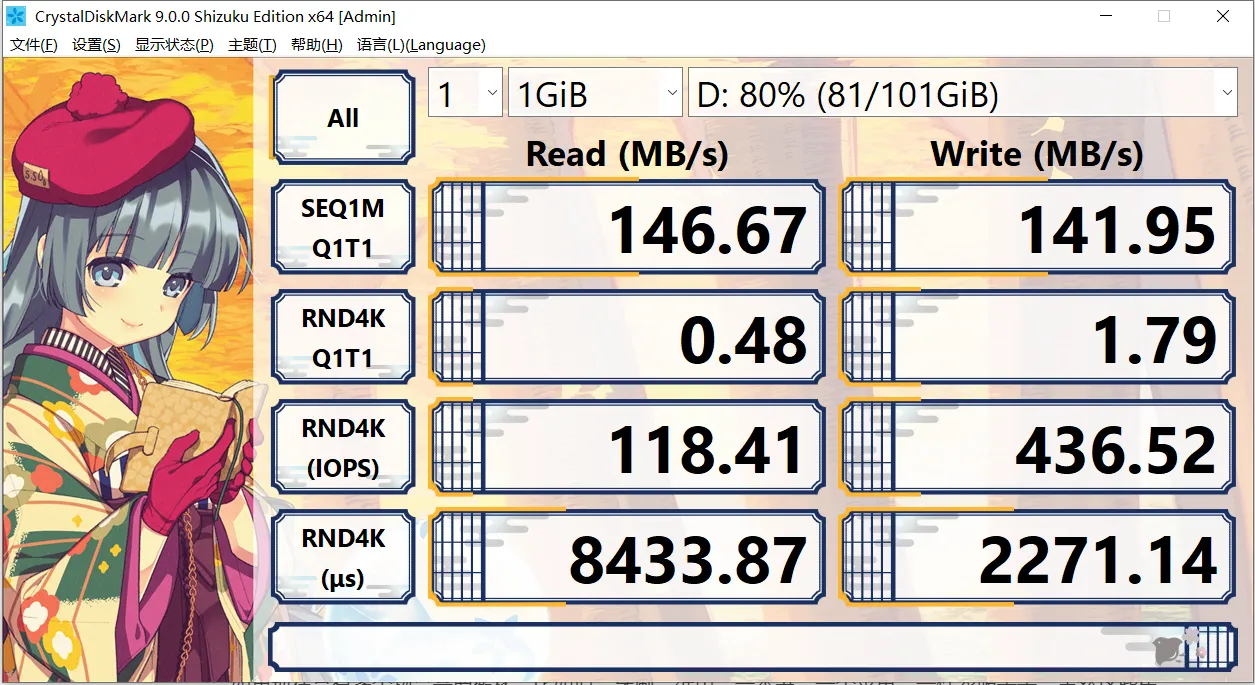Open the 显示状态(P) menu
Screen dimensions: 1255x685
pos(175,45)
